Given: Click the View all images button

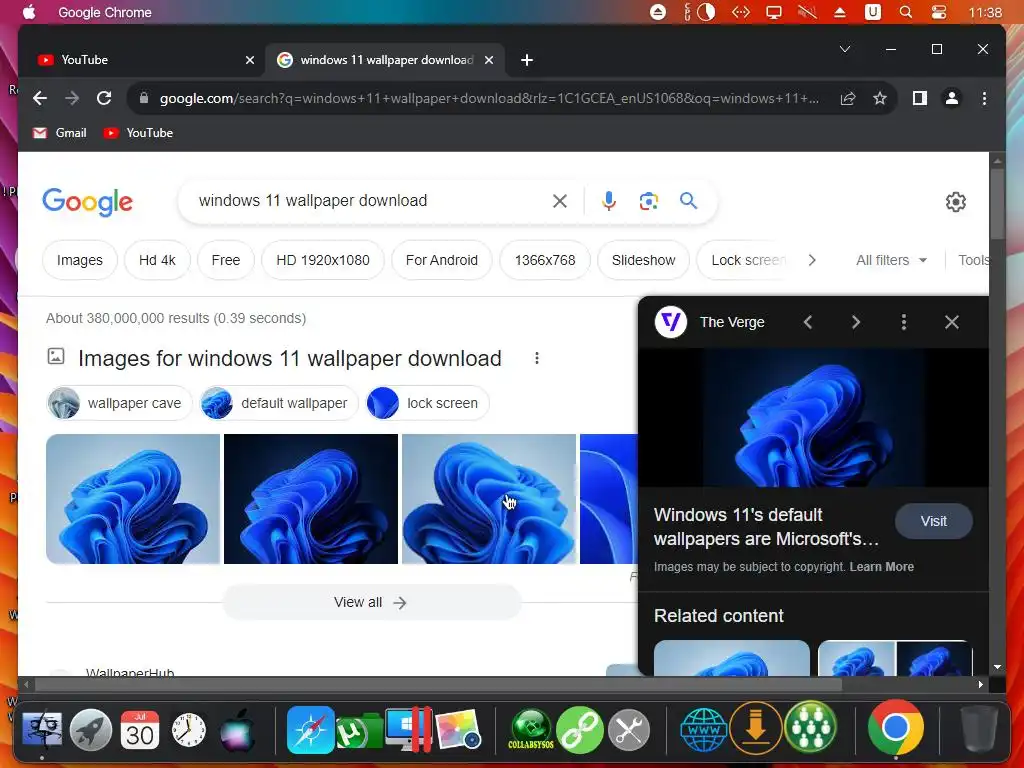Looking at the screenshot, I should tap(372, 602).
